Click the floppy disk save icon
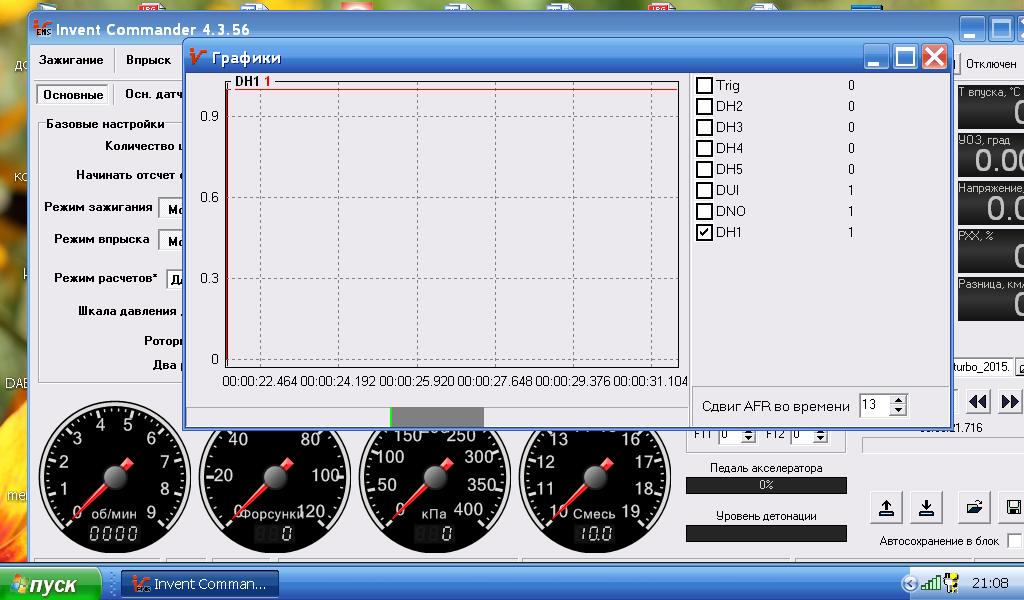Screen dimensions: 1024x600 pyautogui.click(x=1013, y=507)
